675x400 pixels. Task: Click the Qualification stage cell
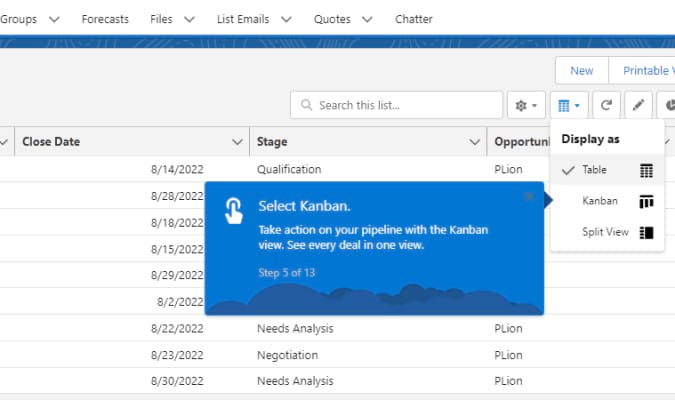click(289, 169)
